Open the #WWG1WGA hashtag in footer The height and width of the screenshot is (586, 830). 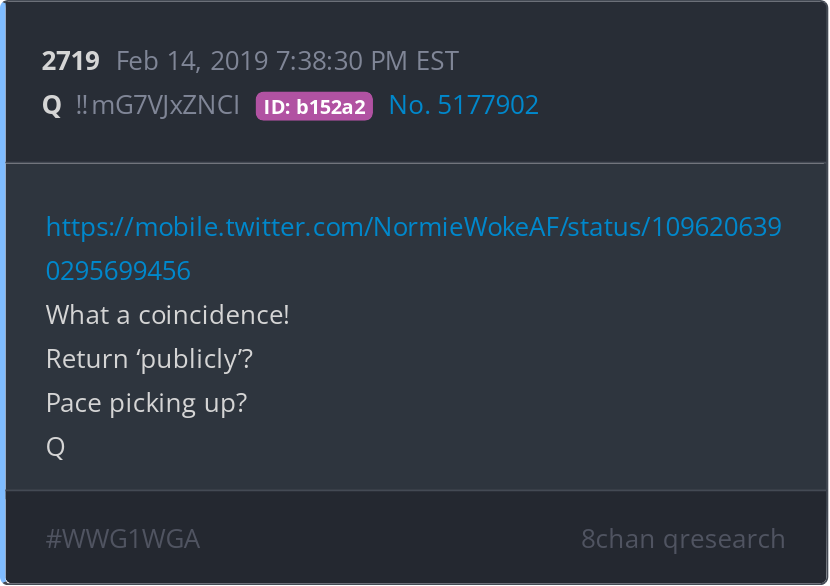[x=123, y=539]
